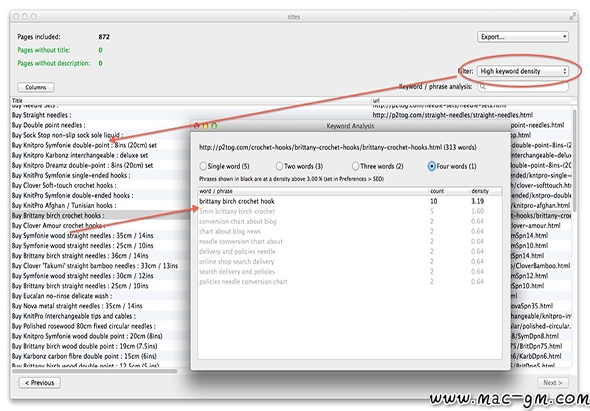Sort by the count column header
Screen dimensions: 590x411
449,191
